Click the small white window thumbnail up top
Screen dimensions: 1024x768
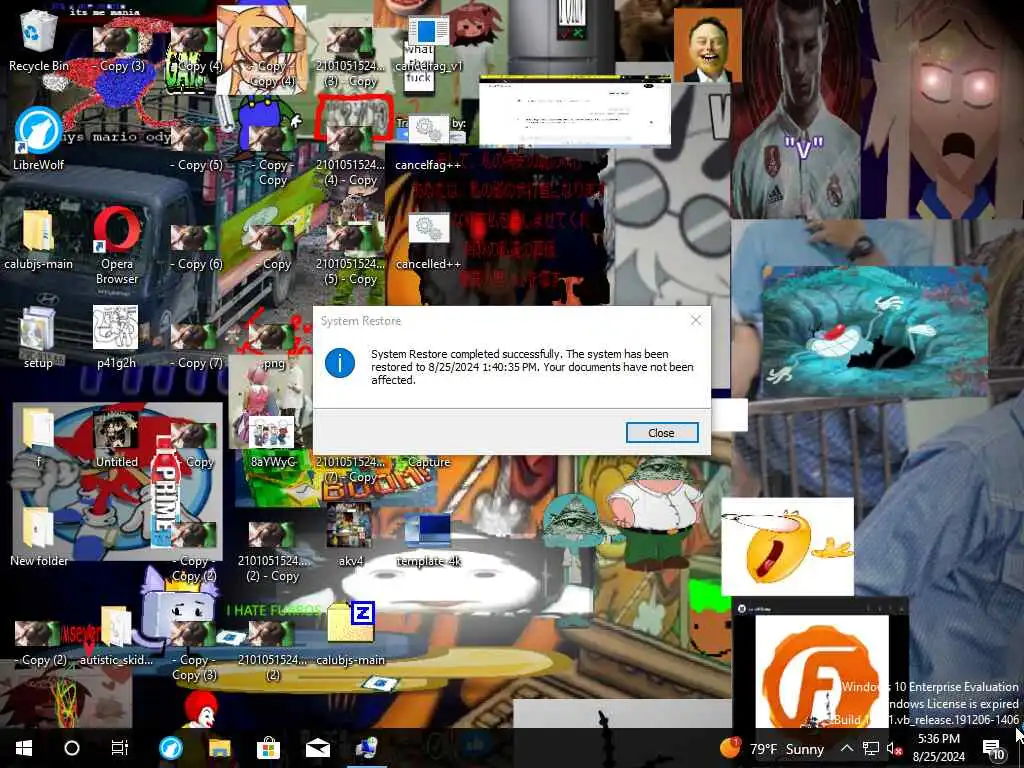click(575, 111)
